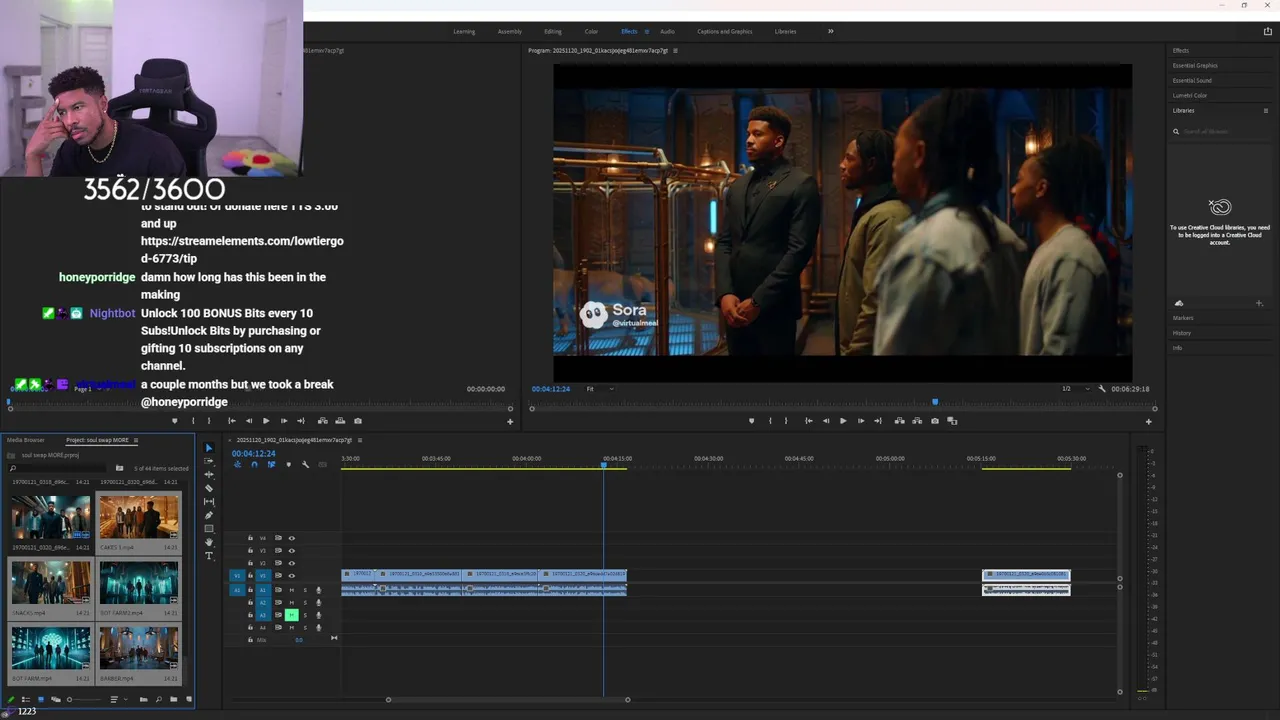The height and width of the screenshot is (720, 1280).
Task: Switch to the Audio workspace
Action: pos(667,31)
